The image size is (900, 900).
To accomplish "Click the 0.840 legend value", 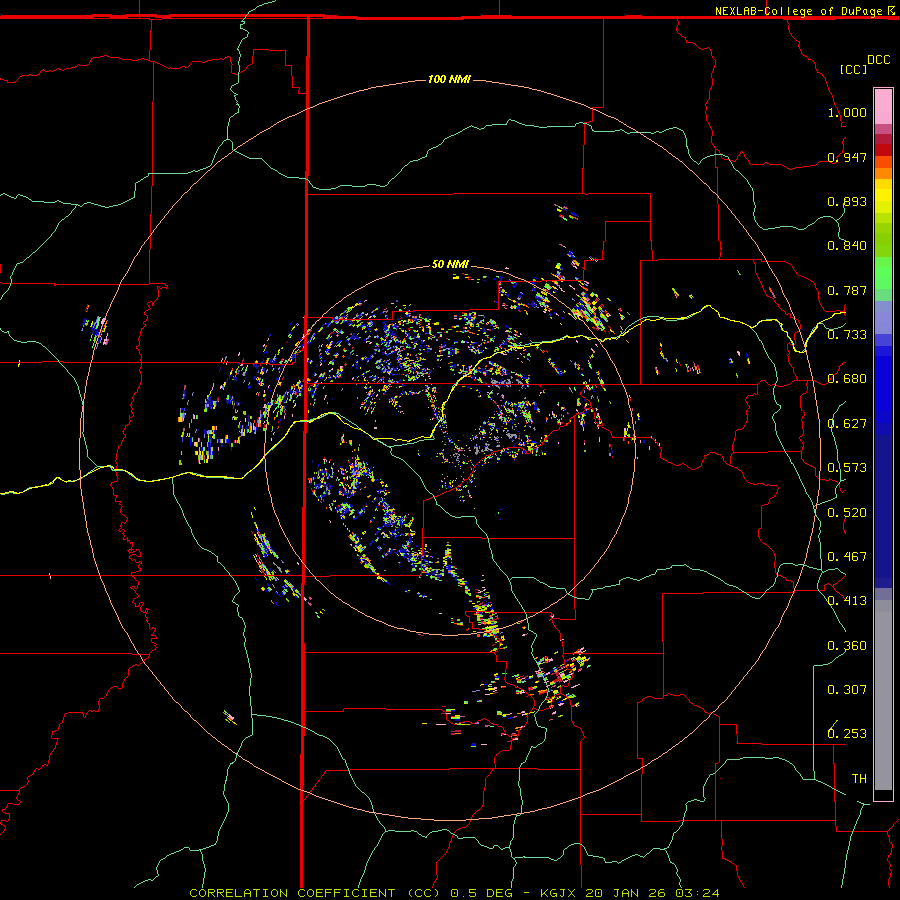I will pos(847,246).
